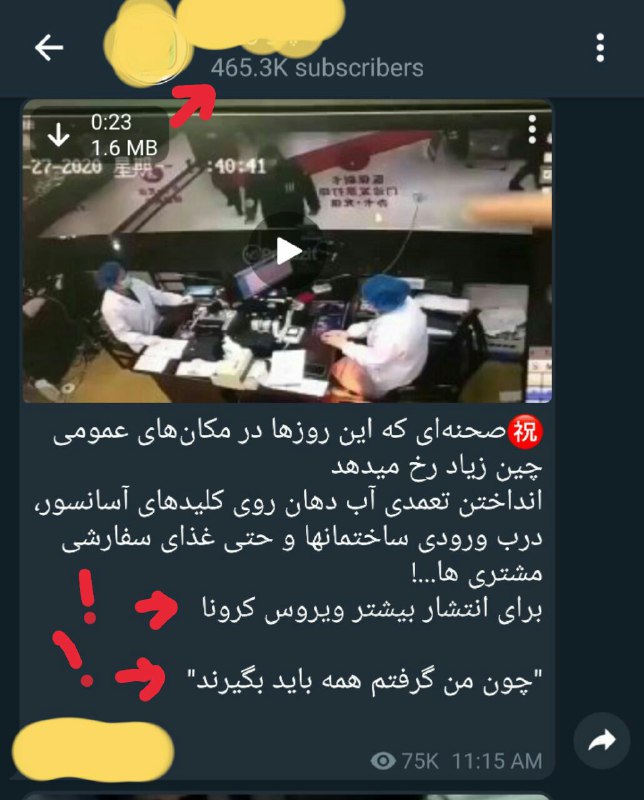The image size is (644, 800).
Task: Tap the next post below the message
Action: coord(286,796)
